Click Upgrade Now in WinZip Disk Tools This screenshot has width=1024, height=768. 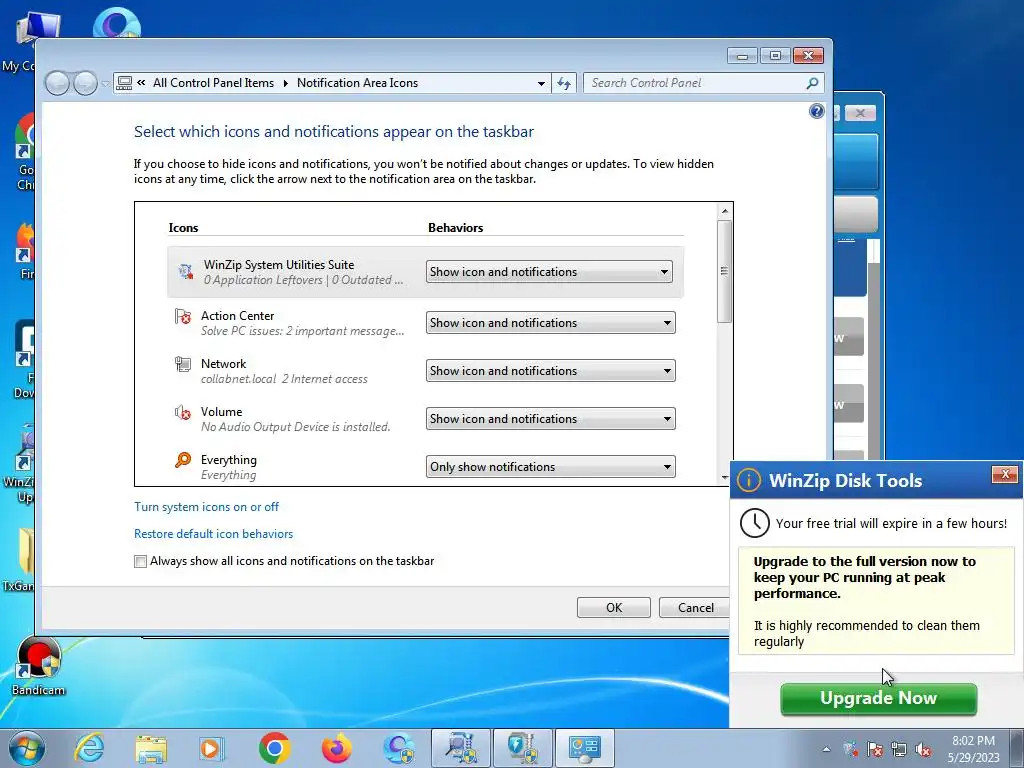(x=878, y=698)
